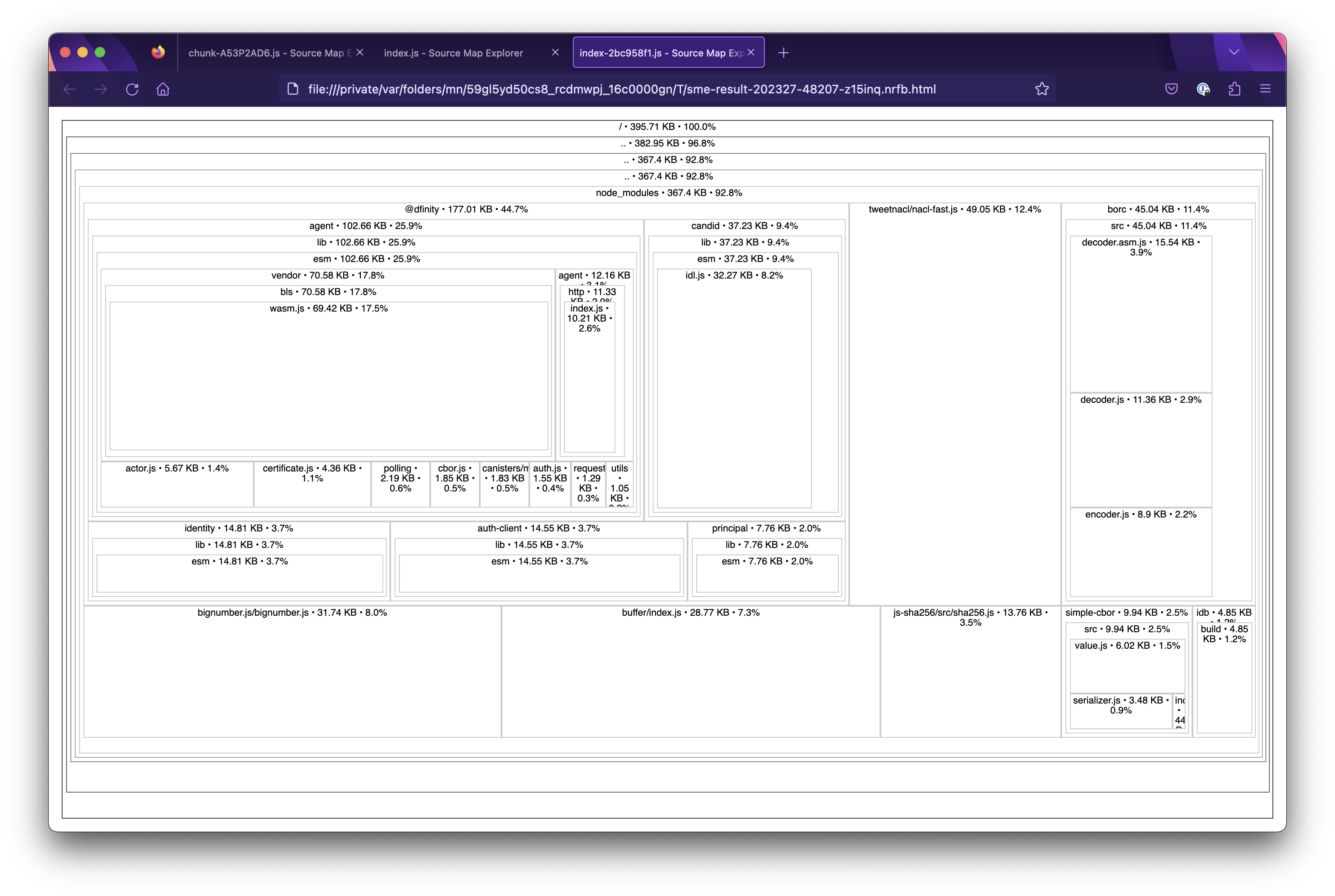Select the canisters 1.83 KB block
The height and width of the screenshot is (896, 1335).
pos(505,484)
